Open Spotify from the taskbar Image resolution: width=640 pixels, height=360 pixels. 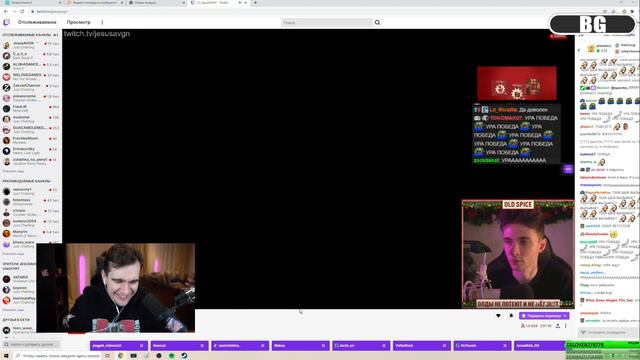coord(171,356)
